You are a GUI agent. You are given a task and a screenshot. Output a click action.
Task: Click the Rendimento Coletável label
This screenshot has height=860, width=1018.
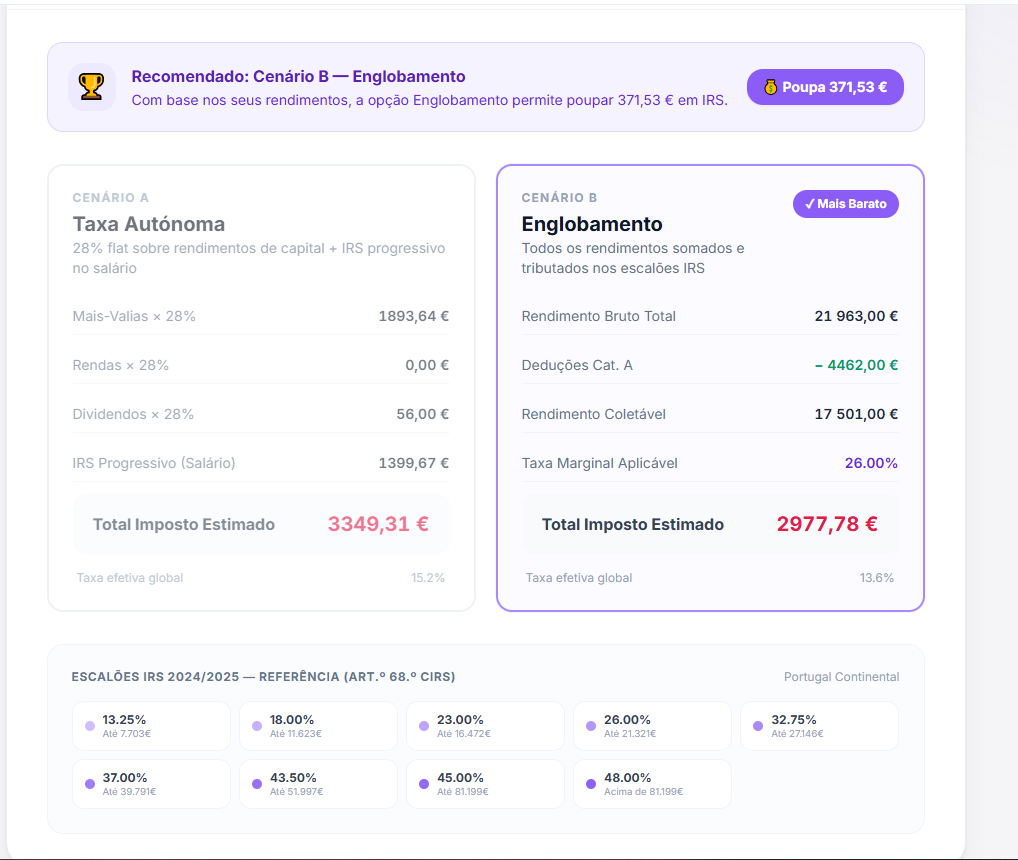[x=593, y=414]
